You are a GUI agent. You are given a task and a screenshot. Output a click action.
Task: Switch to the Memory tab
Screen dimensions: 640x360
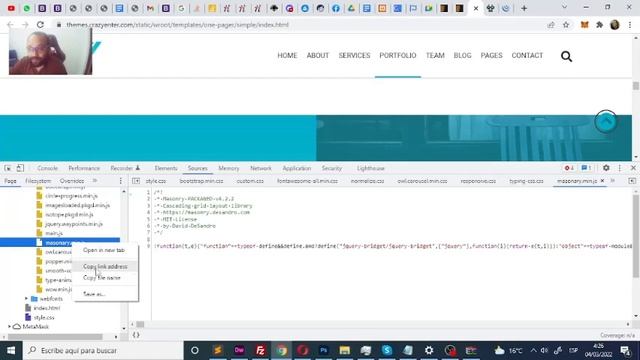point(229,168)
